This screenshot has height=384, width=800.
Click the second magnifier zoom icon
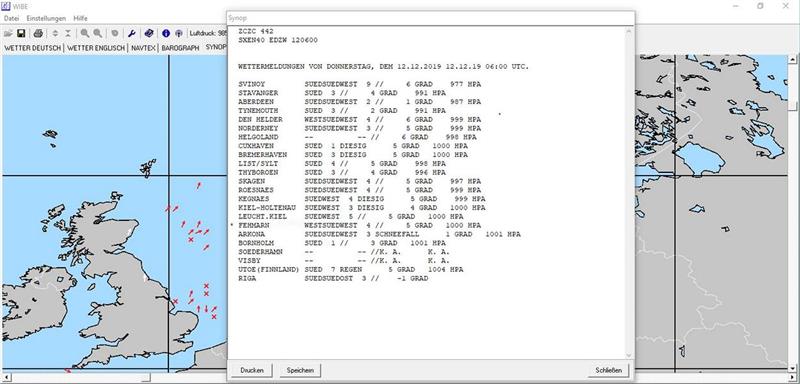[97, 33]
